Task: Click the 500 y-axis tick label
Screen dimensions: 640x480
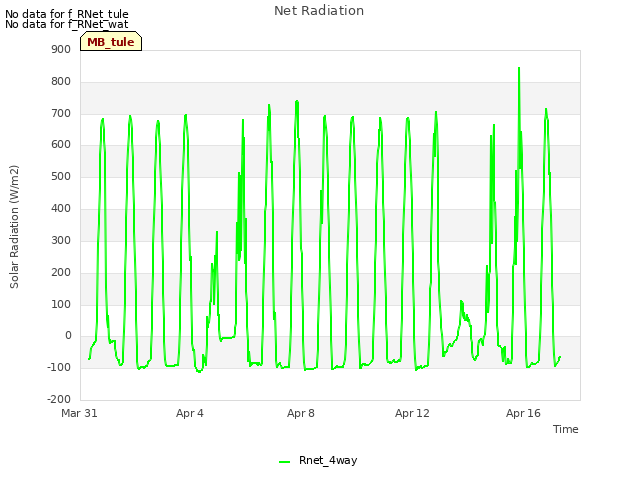Action: [x=61, y=177]
